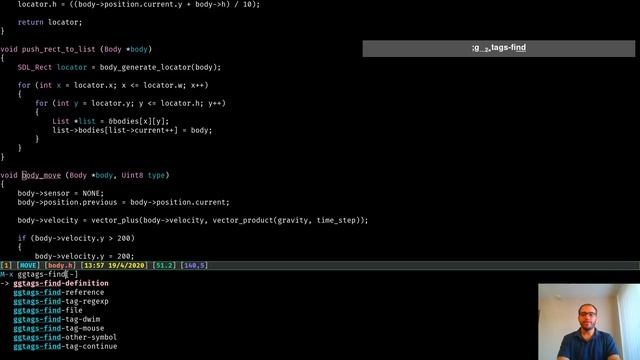
Task: Choose the ggtags-find-tag-dwim command
Action: click(56, 319)
